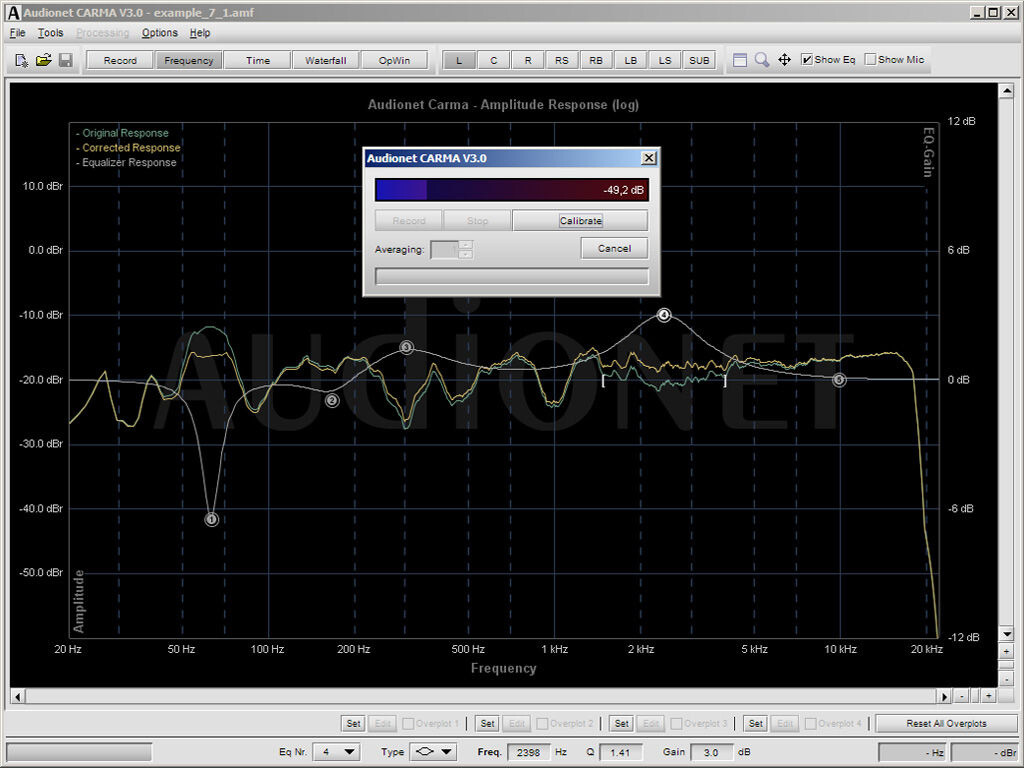The width and height of the screenshot is (1024, 768).
Task: Click the Save disk icon
Action: click(x=65, y=60)
